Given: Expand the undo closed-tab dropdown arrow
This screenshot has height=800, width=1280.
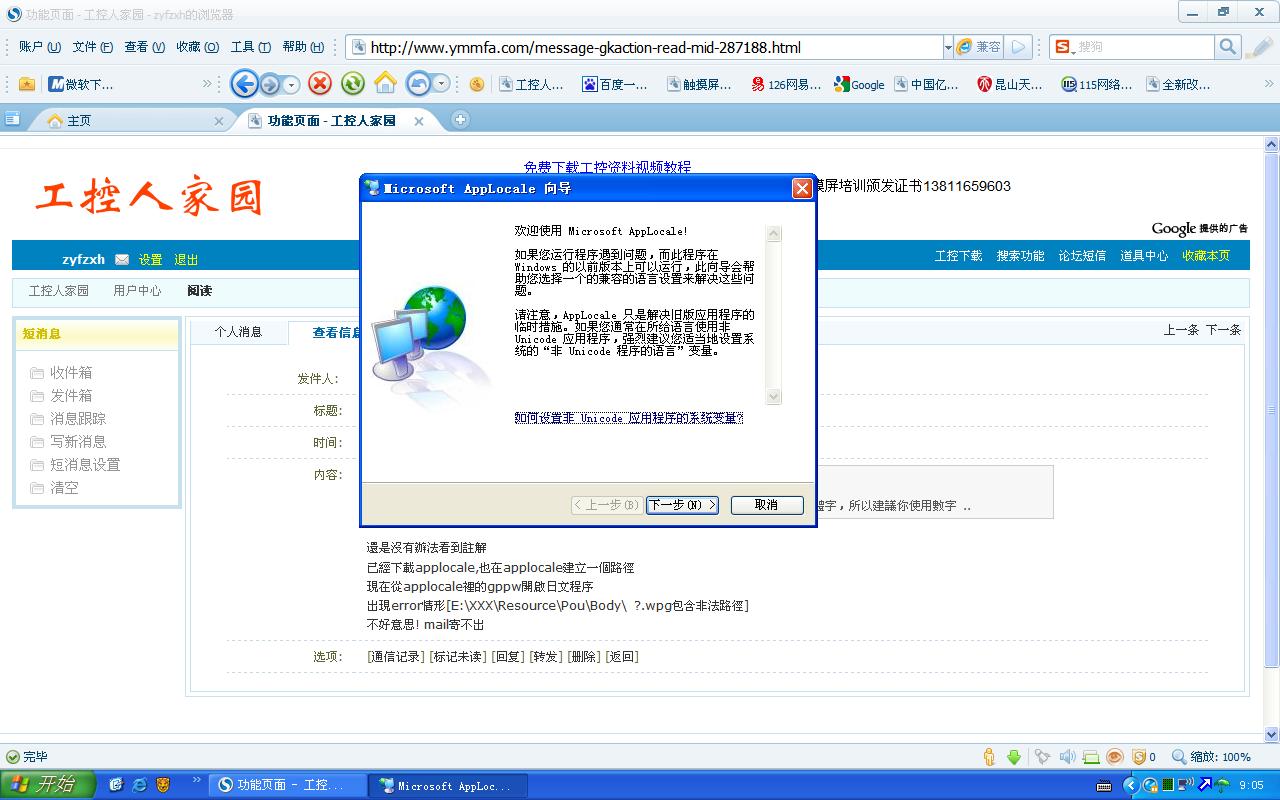Looking at the screenshot, I should click(441, 85).
